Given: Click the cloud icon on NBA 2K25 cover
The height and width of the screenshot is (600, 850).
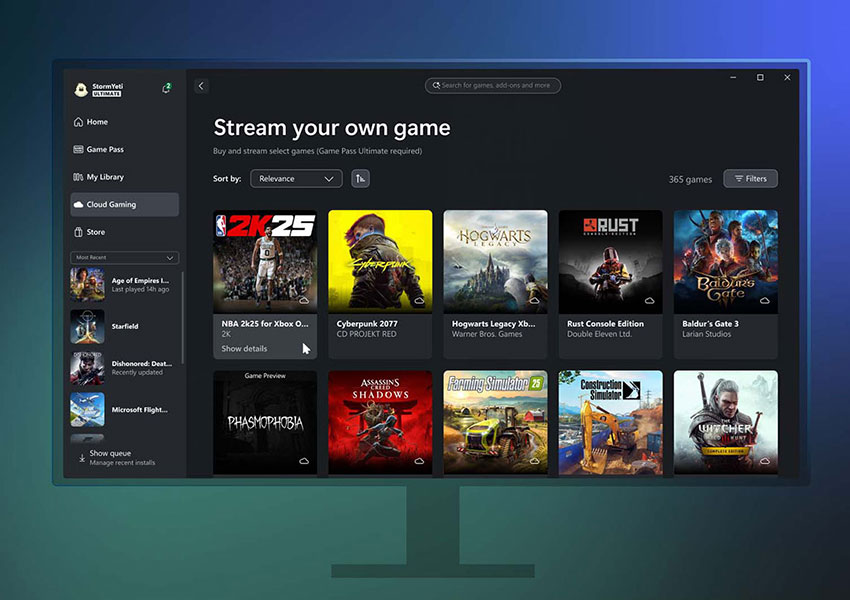Looking at the screenshot, I should point(304,300).
